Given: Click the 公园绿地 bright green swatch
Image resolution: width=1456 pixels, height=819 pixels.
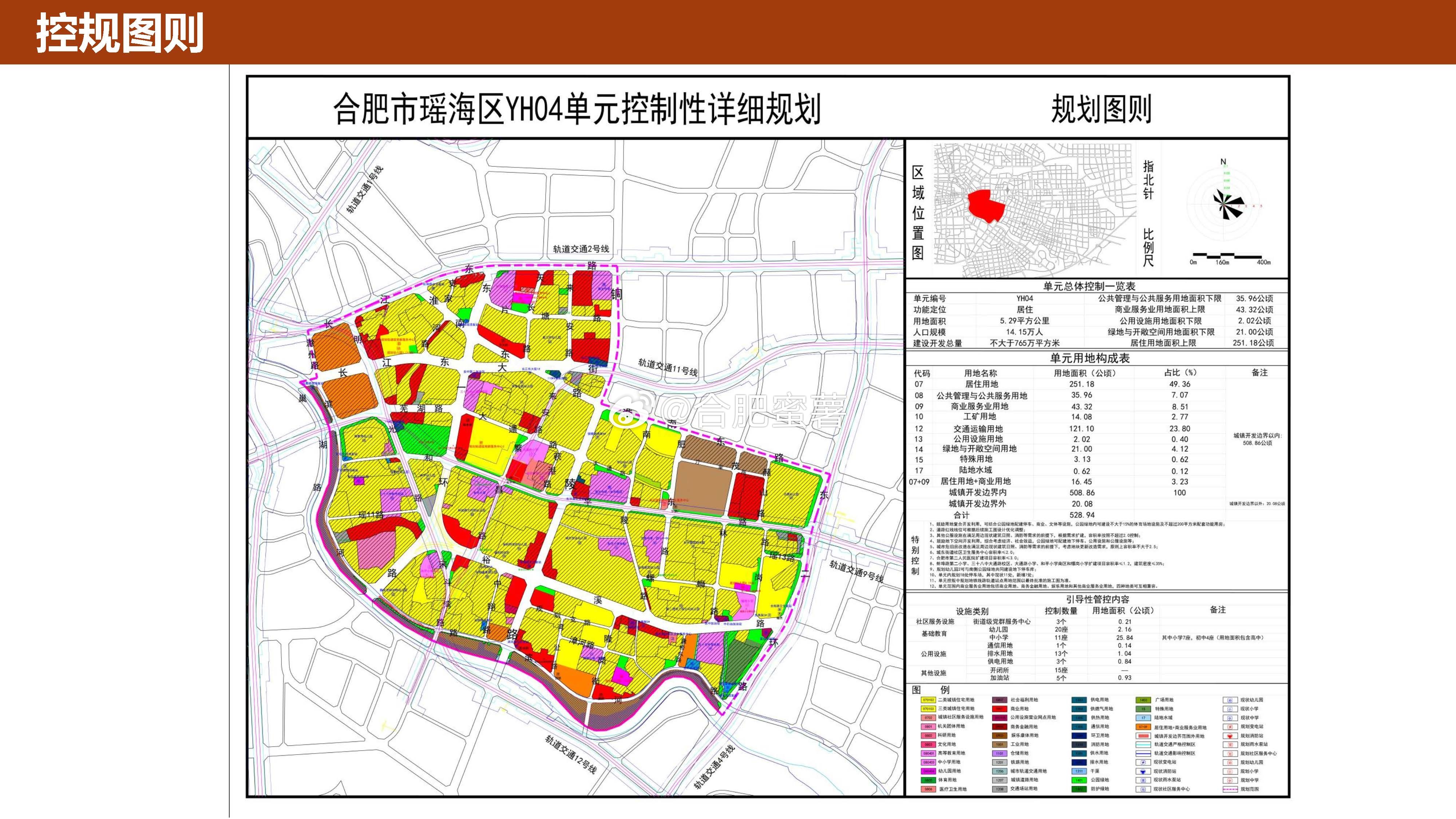Looking at the screenshot, I should click(x=1079, y=780).
